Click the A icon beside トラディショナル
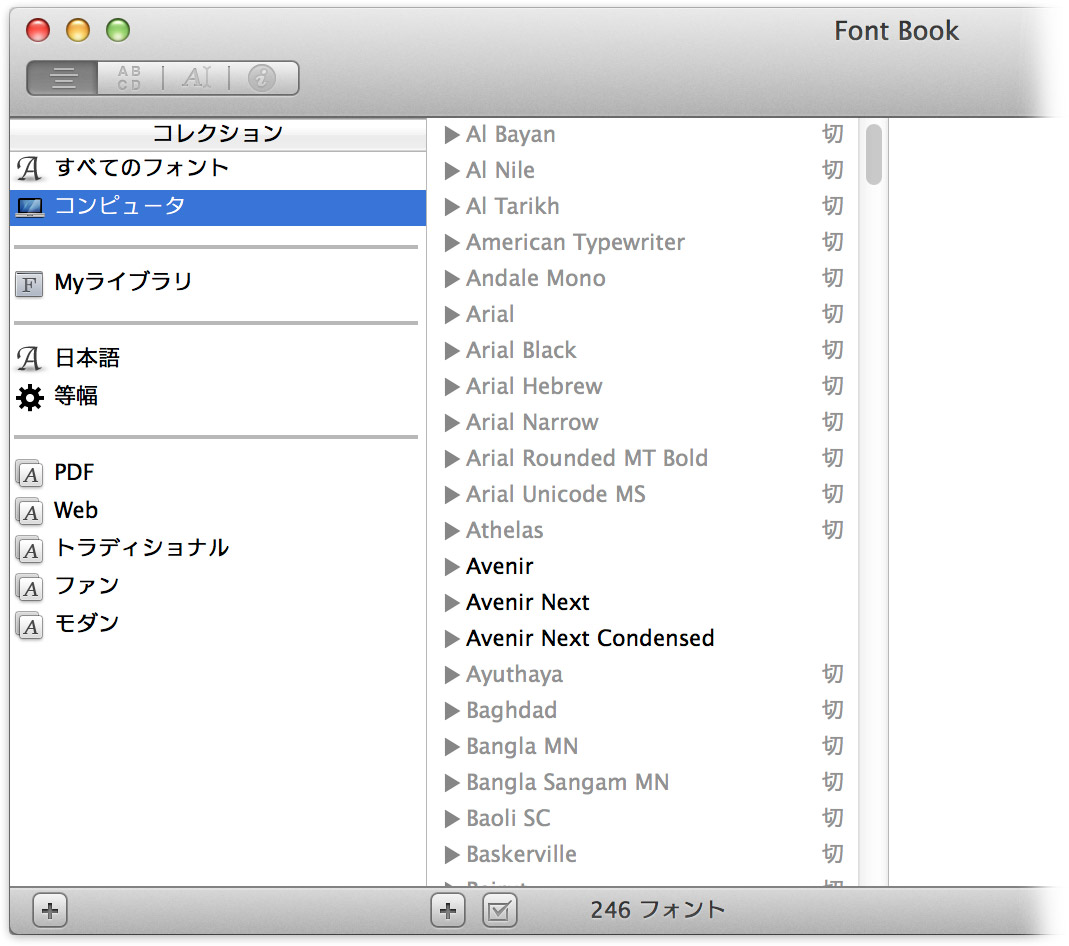Screen dimensions: 1069x946 coord(30,550)
